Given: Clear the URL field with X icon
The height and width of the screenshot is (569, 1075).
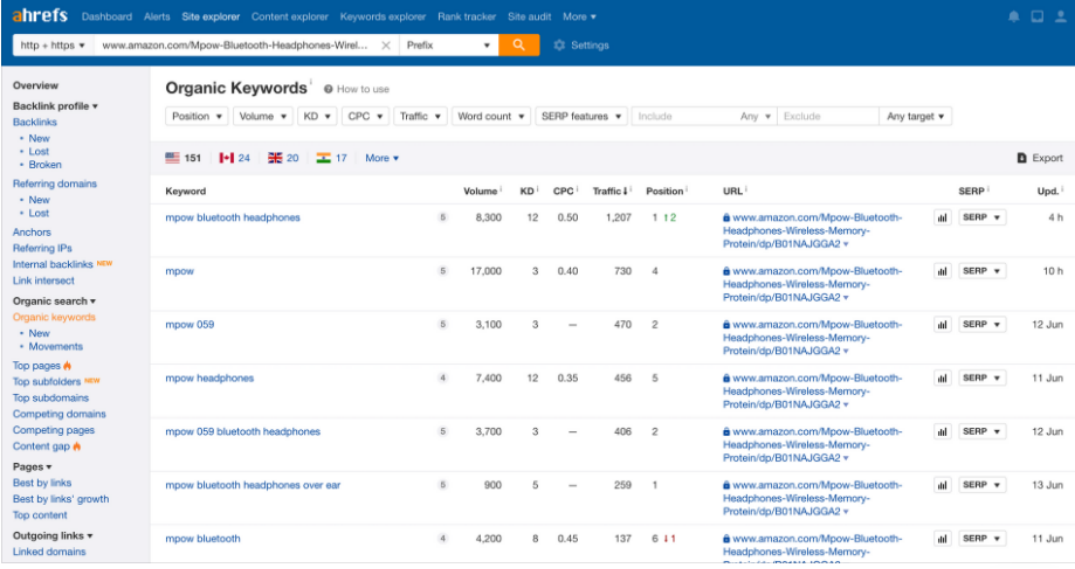Looking at the screenshot, I should tap(386, 45).
